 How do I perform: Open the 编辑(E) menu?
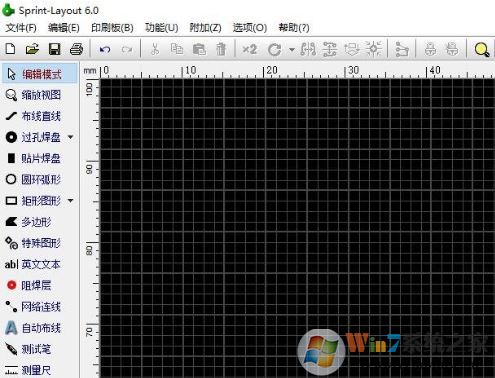[64, 28]
